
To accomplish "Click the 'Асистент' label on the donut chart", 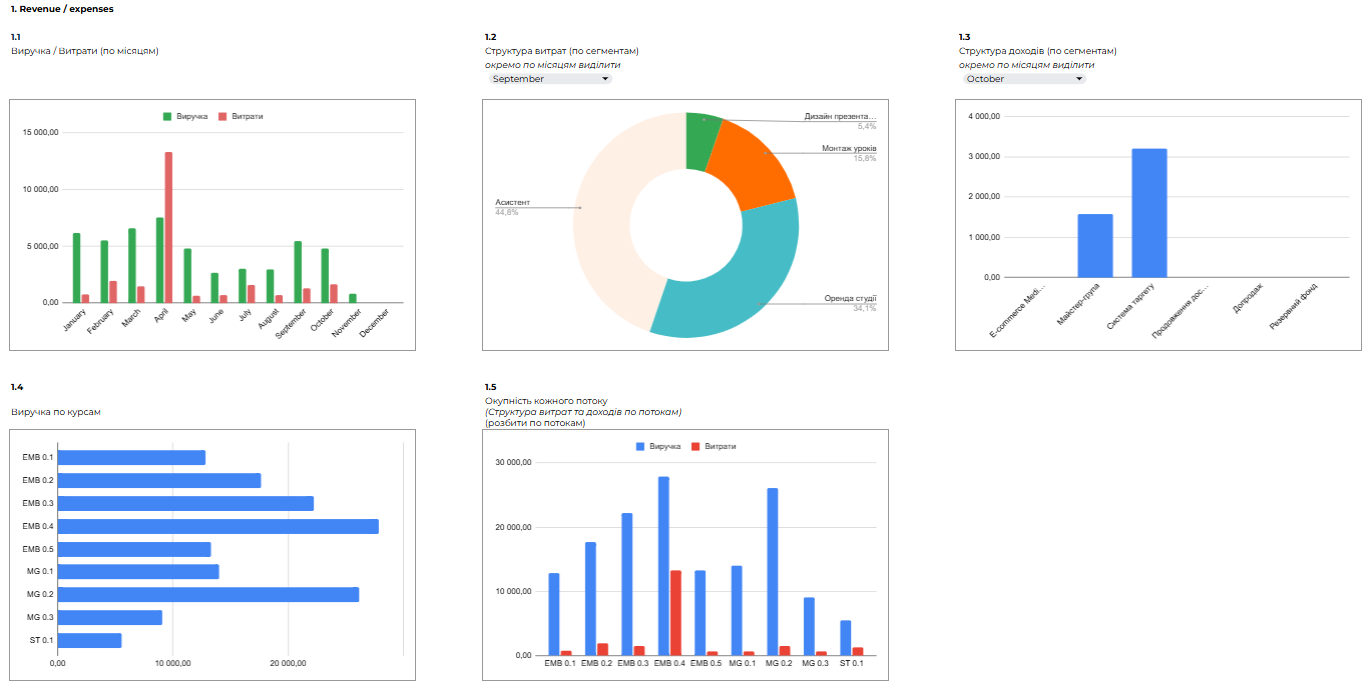I will coord(513,203).
